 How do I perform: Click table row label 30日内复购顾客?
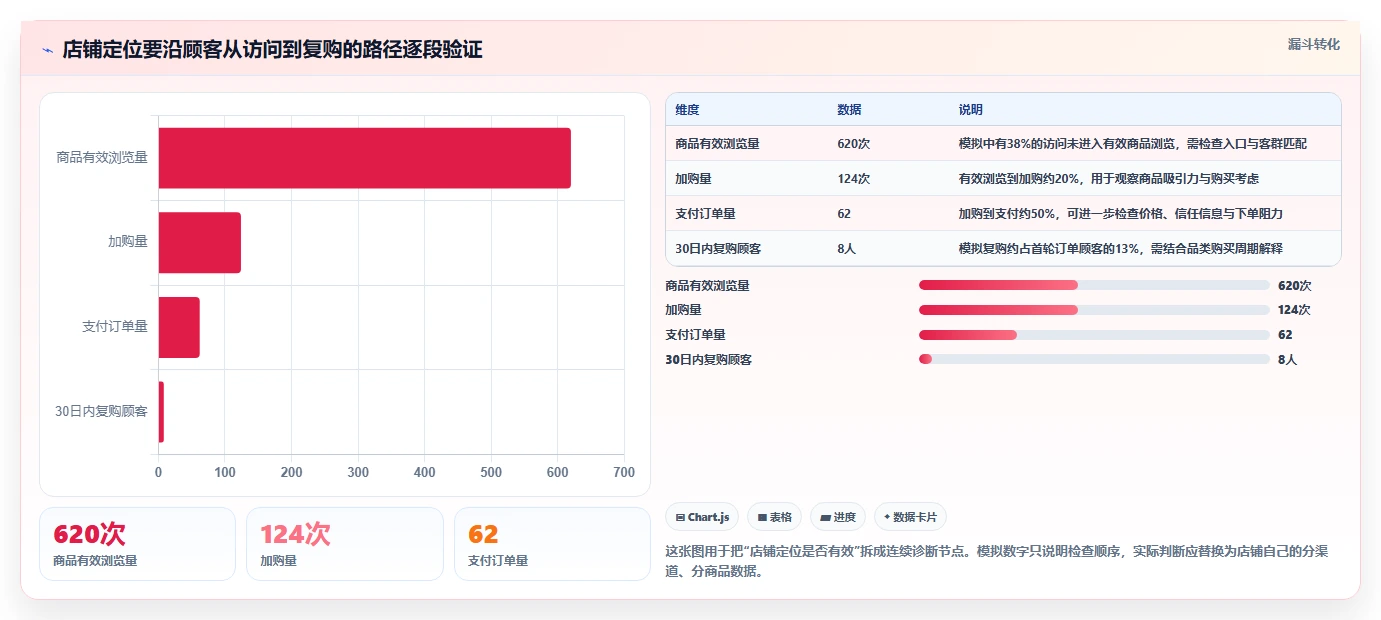tap(718, 249)
